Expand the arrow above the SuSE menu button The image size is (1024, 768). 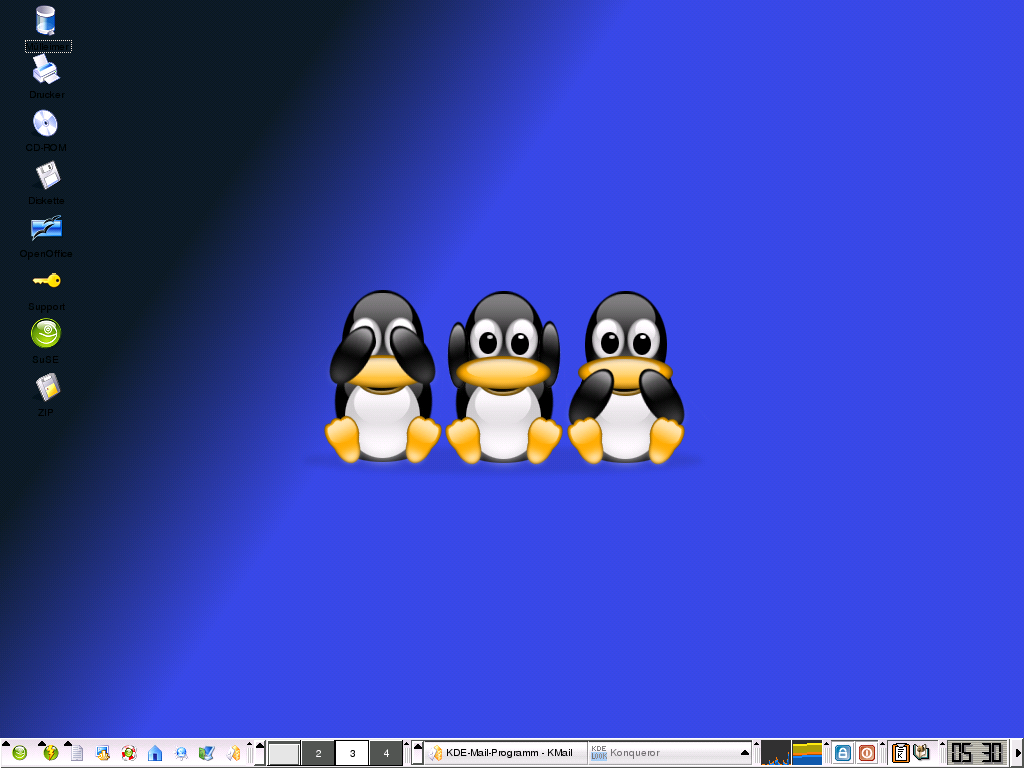click(6, 743)
